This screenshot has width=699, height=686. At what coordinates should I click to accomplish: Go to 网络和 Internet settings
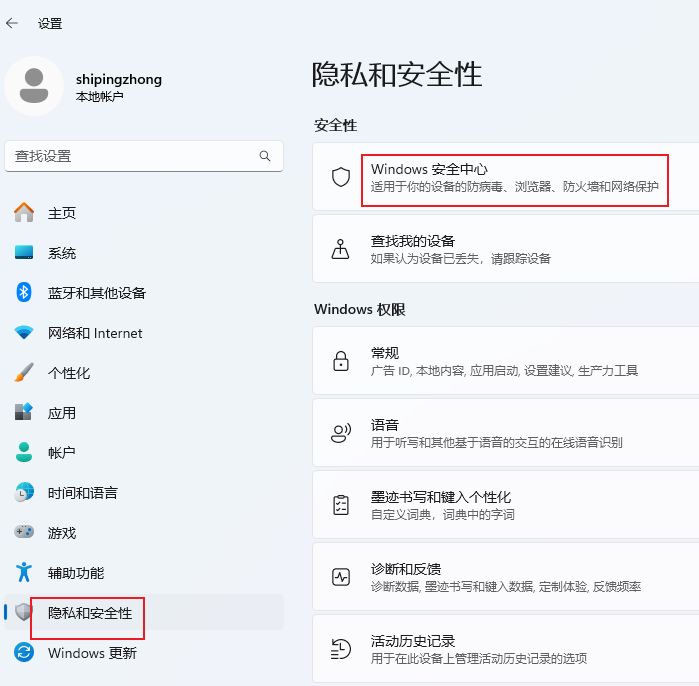pyautogui.click(x=95, y=333)
